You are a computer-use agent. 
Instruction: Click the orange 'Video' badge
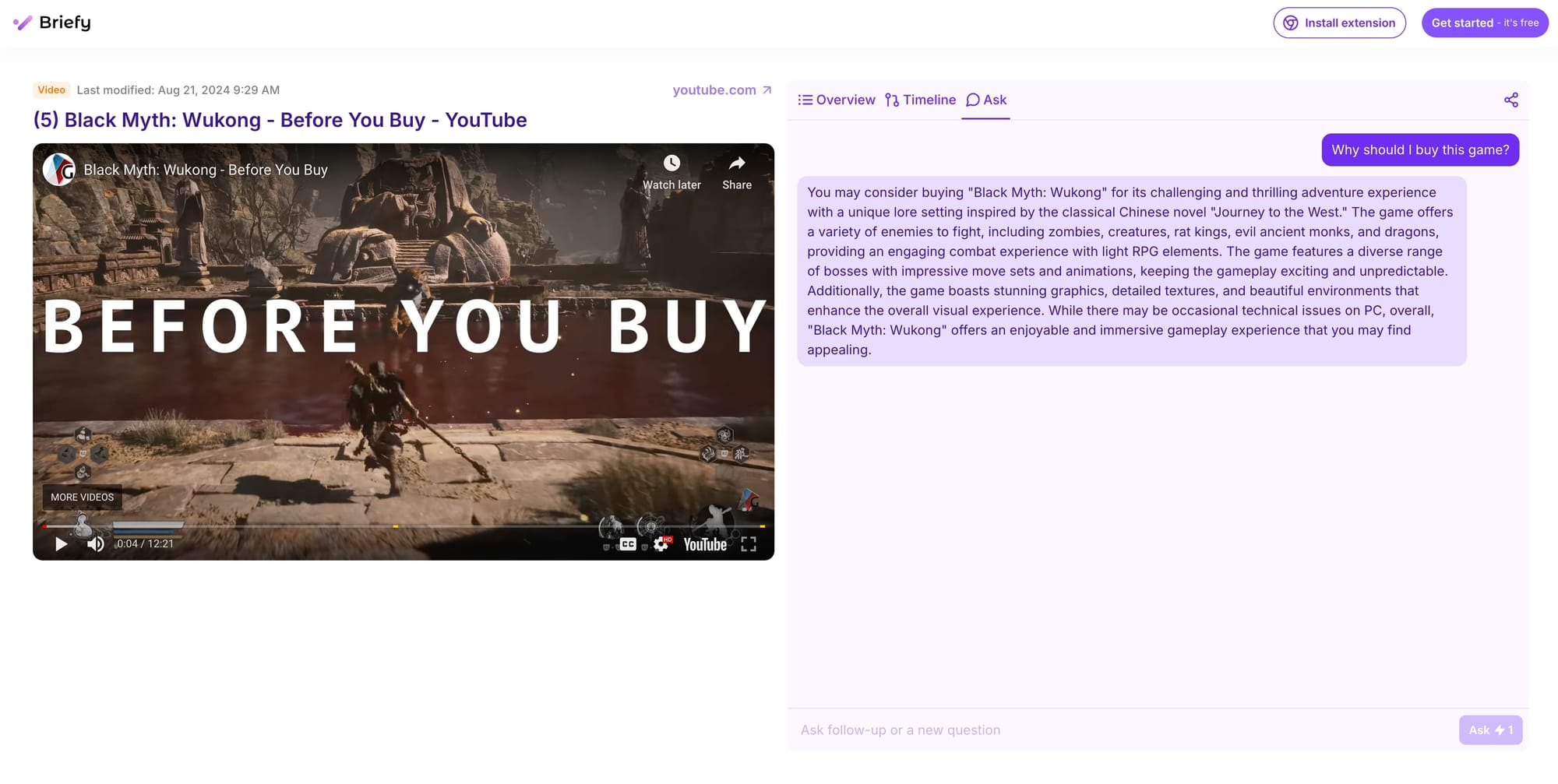click(51, 90)
